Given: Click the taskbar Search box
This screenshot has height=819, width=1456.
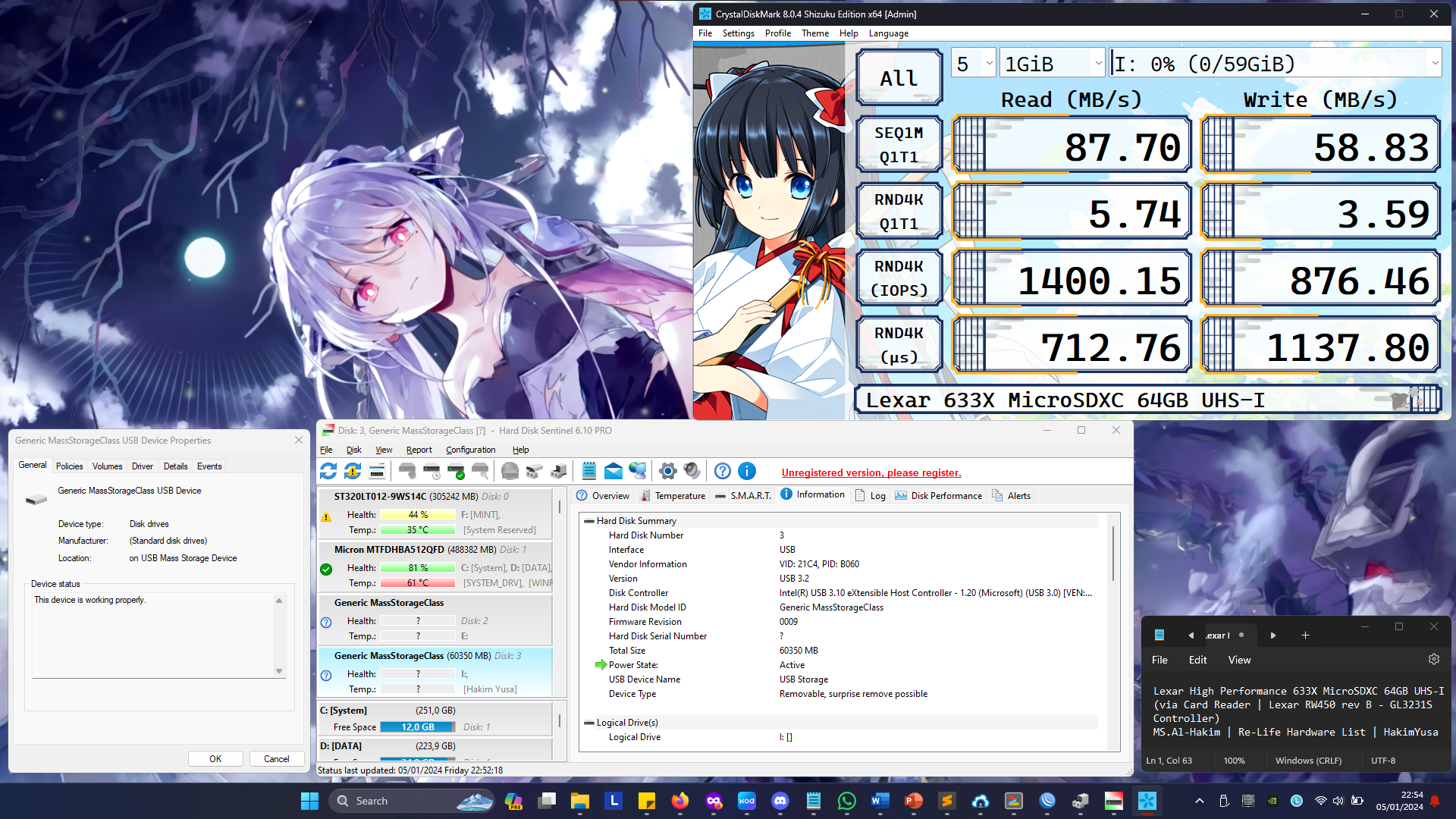Looking at the screenshot, I should [413, 801].
